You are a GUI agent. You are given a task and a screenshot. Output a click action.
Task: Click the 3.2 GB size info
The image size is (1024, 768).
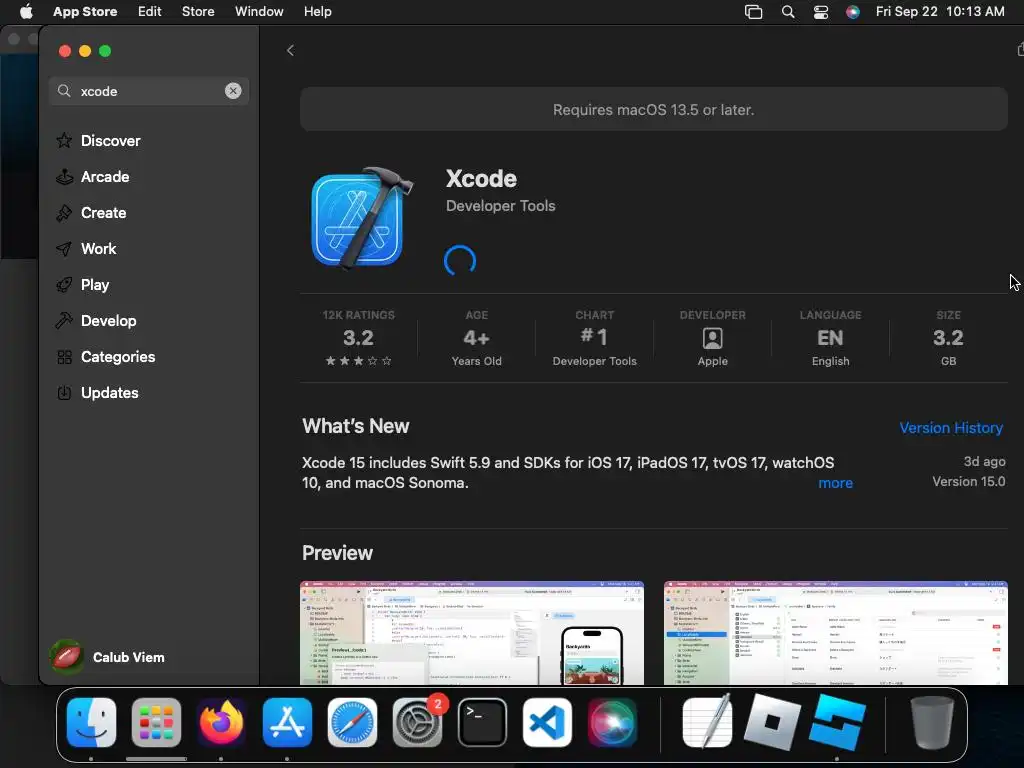click(948, 338)
